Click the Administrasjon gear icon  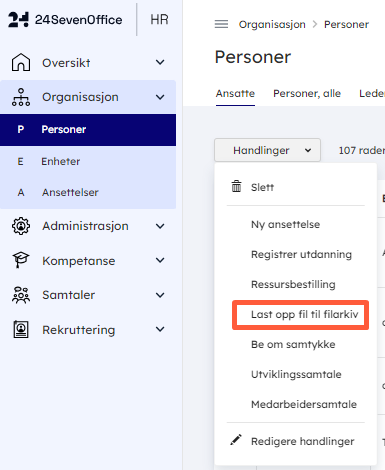coord(21,226)
